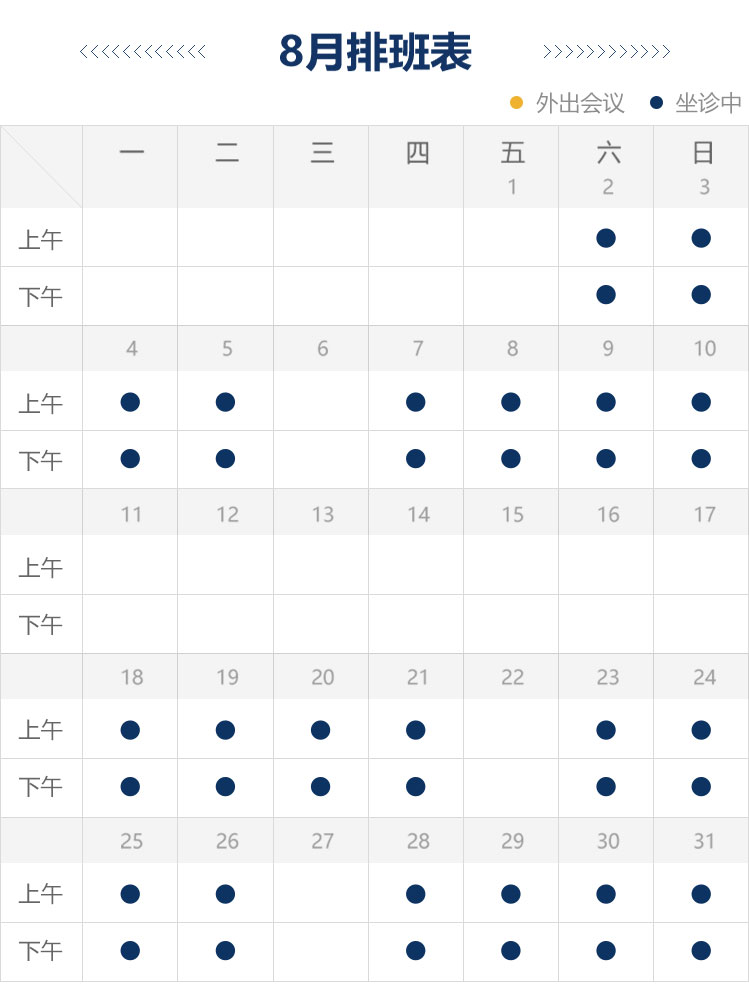The height and width of the screenshot is (1000, 749).
Task: Select the morning dot on Thursday 7
Action: (415, 402)
